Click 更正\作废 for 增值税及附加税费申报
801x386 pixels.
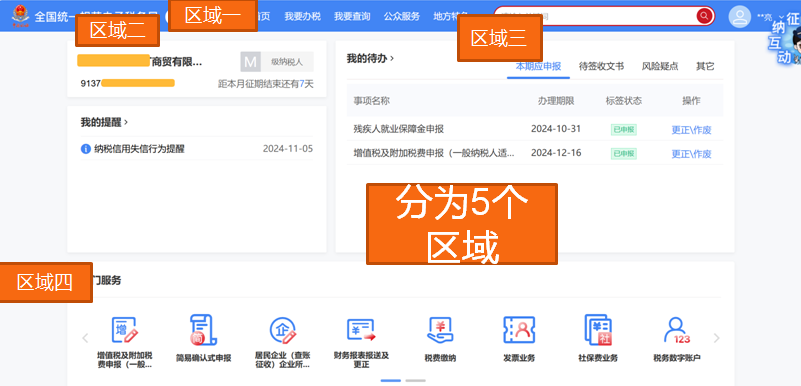[x=691, y=154]
